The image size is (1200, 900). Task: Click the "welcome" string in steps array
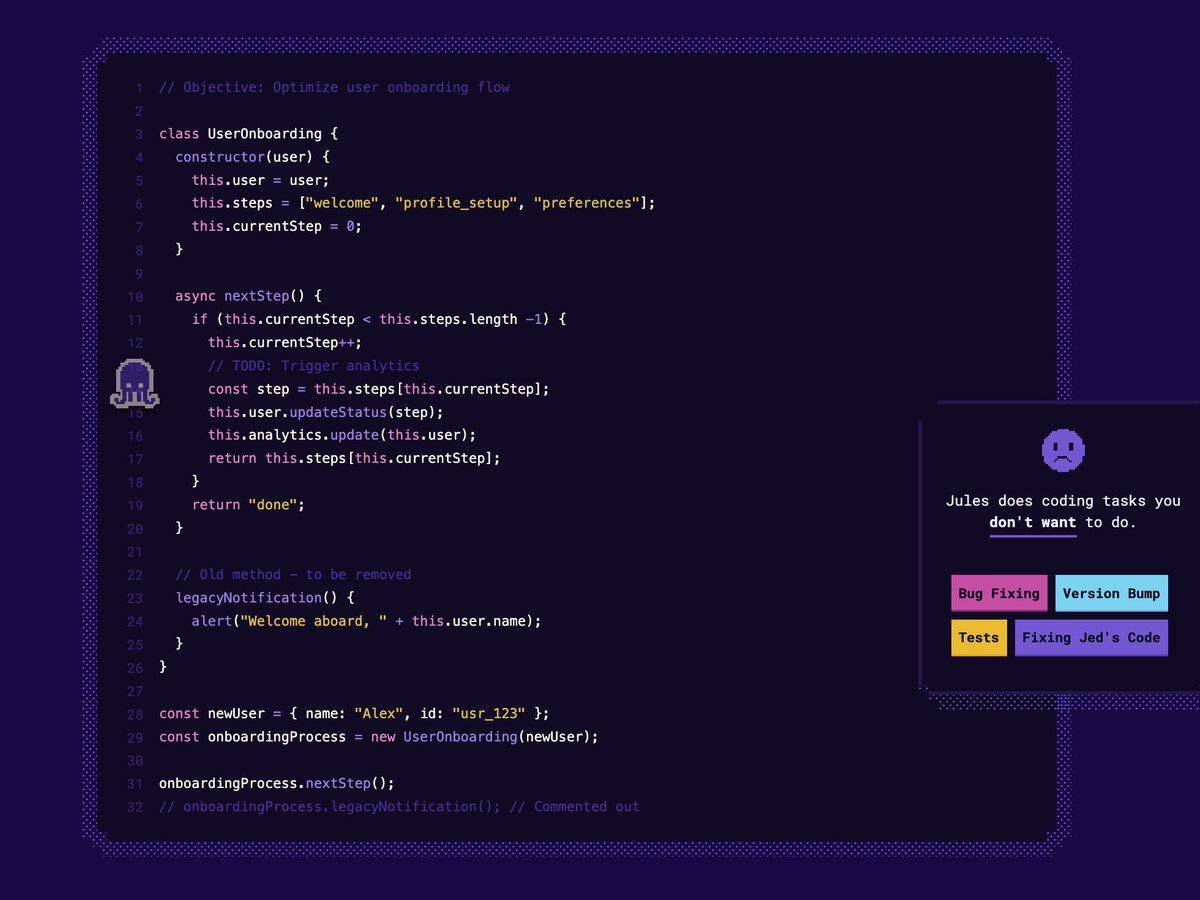342,203
